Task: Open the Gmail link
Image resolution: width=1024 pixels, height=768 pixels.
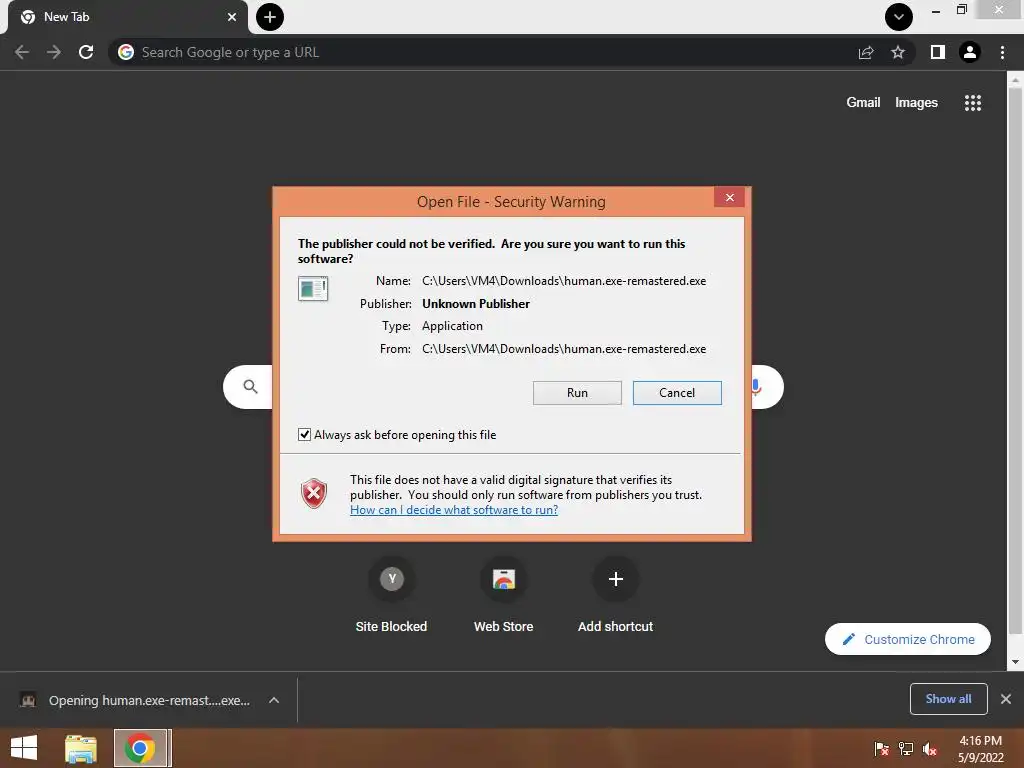Action: [x=863, y=103]
